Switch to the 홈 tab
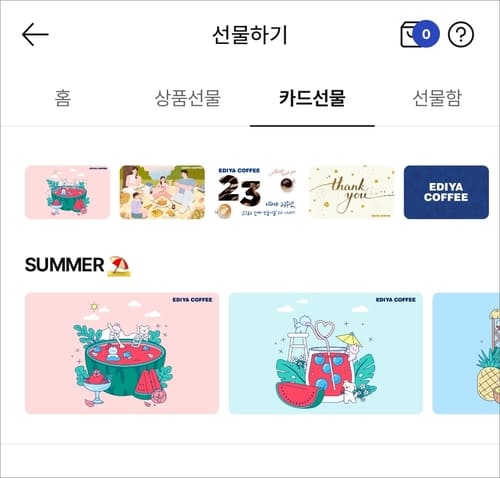The width and height of the screenshot is (500, 478). click(x=63, y=98)
